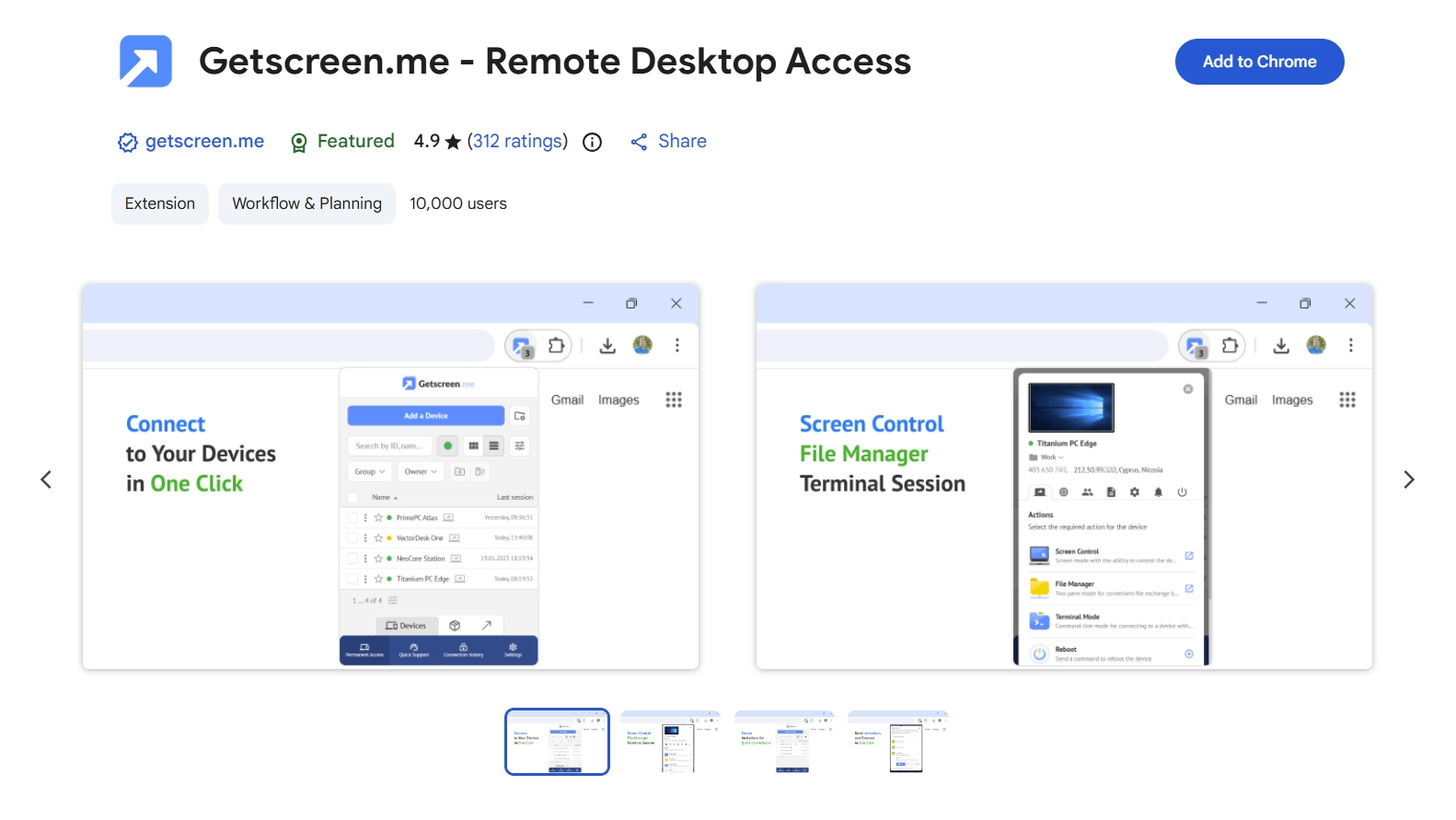Click the Getscreen.me extension logo icon

tap(145, 62)
